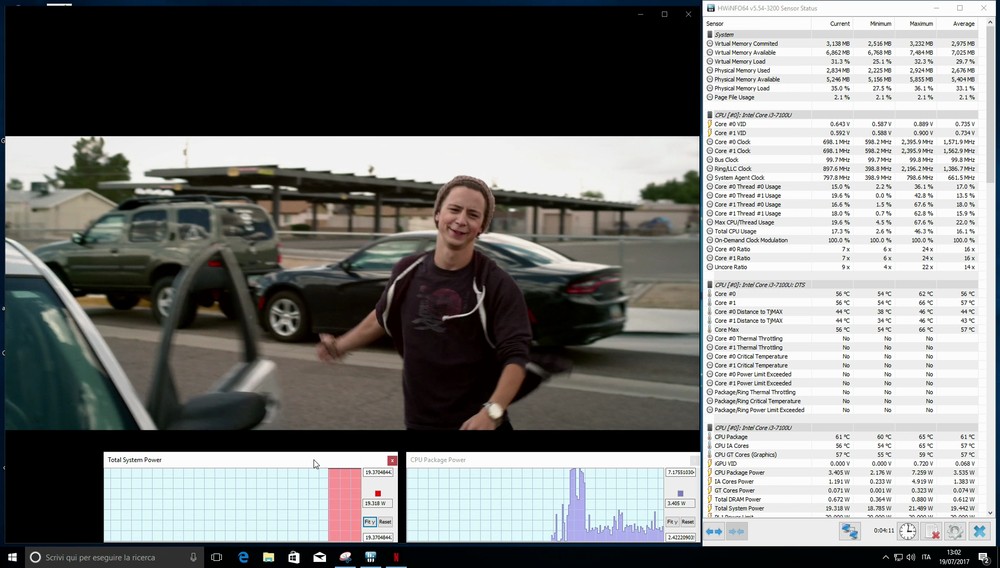Open Windows Store taskbar icon
Screen dimensions: 1000x568
coord(294,556)
